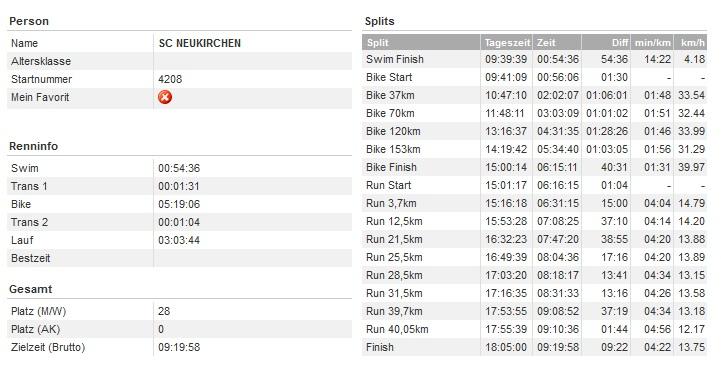
Task: Click the Tageszeit column header
Action: point(507,42)
